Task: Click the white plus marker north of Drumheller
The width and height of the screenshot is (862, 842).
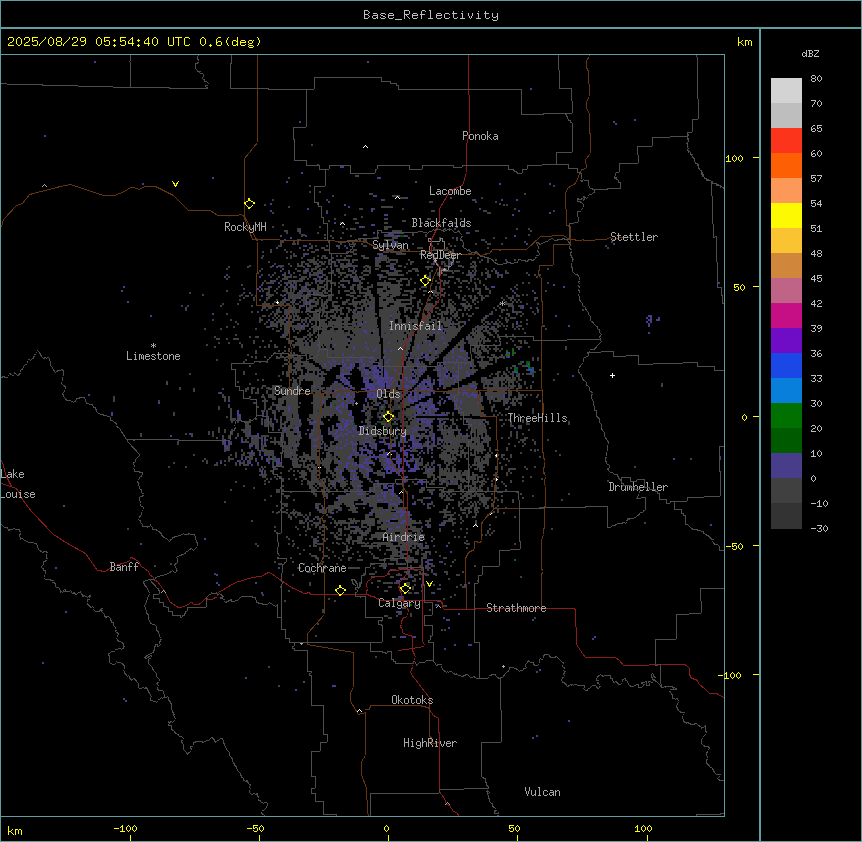Action: pos(612,375)
